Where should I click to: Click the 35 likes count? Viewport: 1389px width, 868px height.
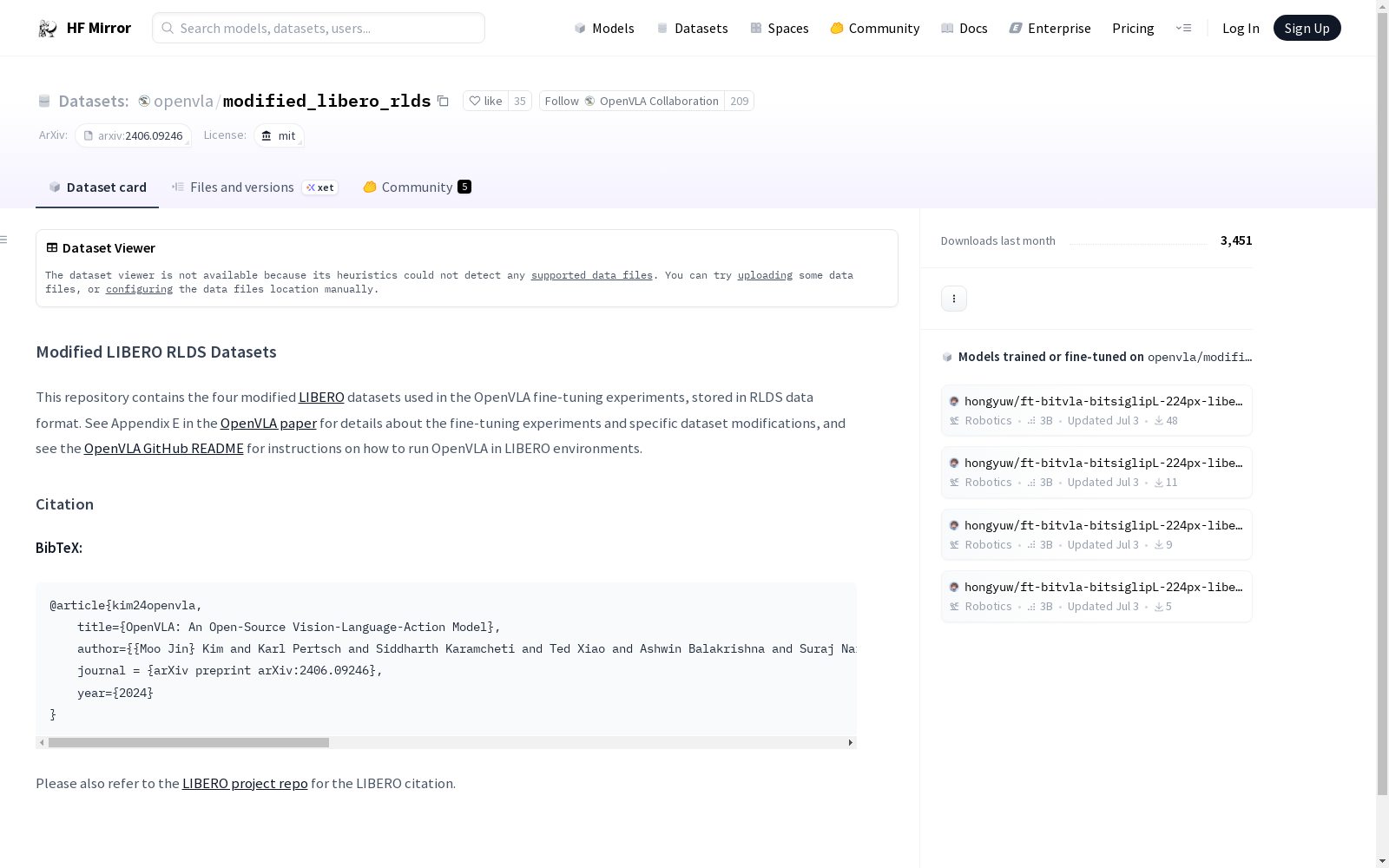(x=520, y=101)
